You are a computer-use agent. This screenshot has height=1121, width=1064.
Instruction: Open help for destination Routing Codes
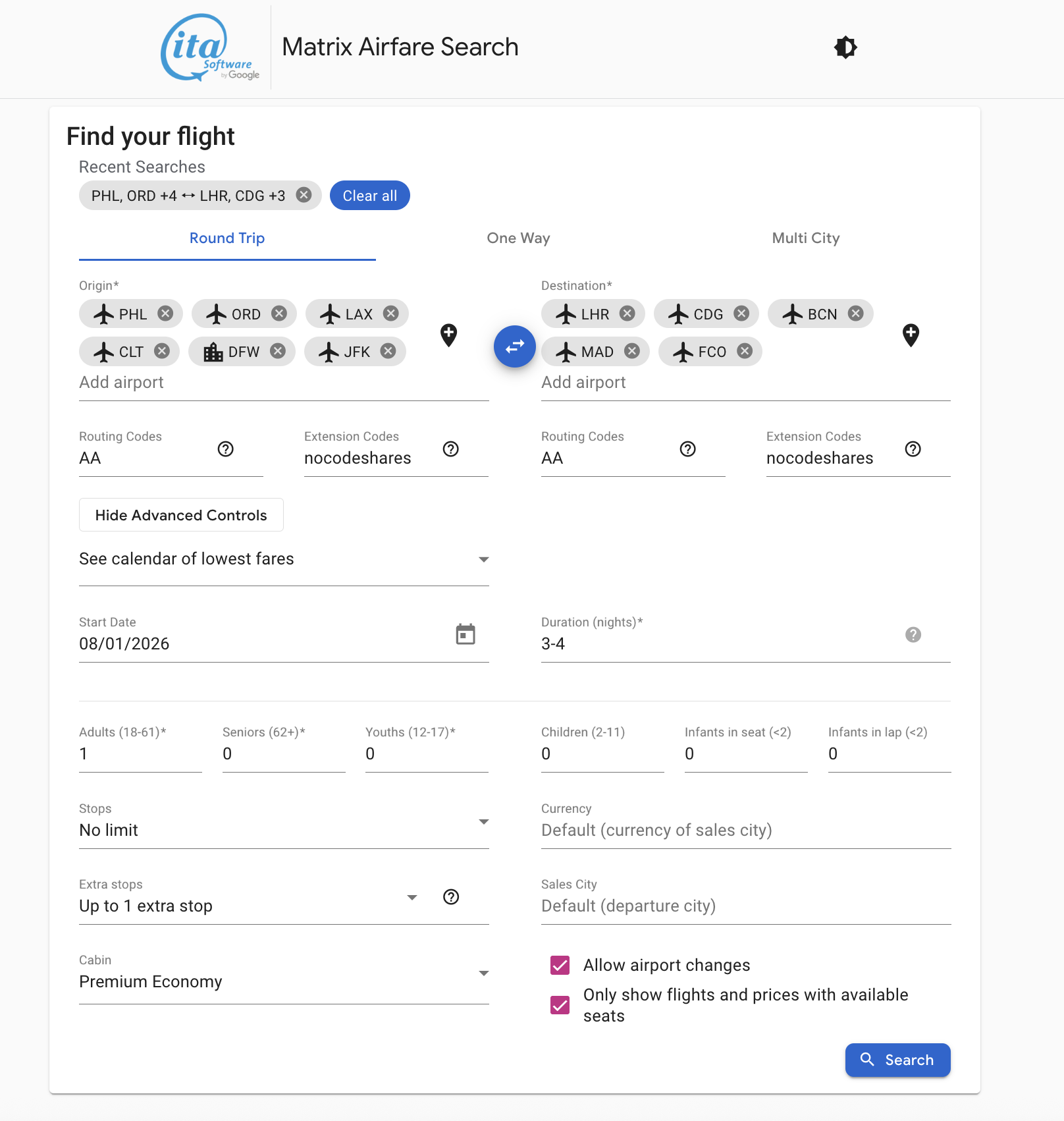click(688, 449)
